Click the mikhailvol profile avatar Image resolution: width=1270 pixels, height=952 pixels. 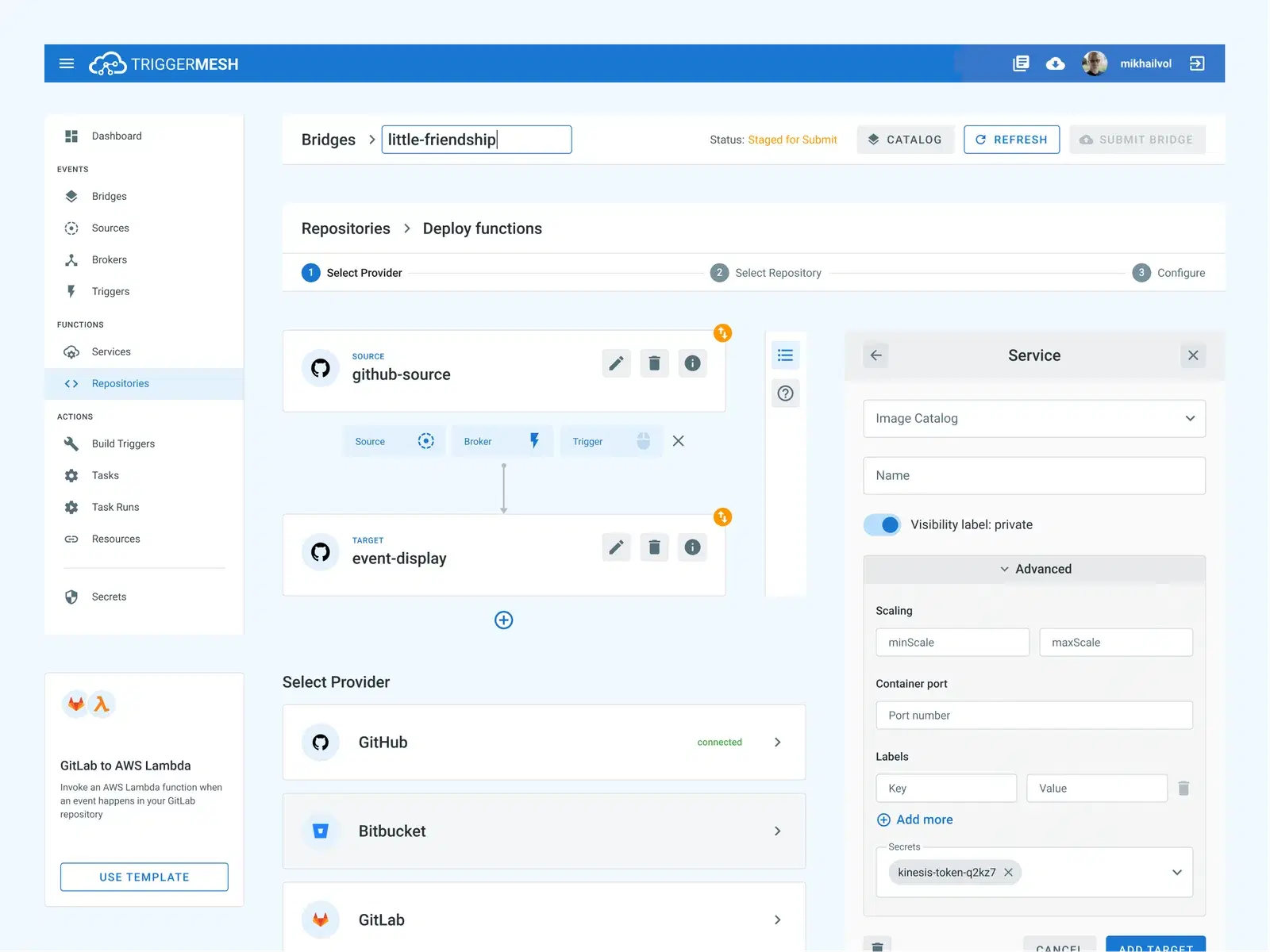[1095, 63]
